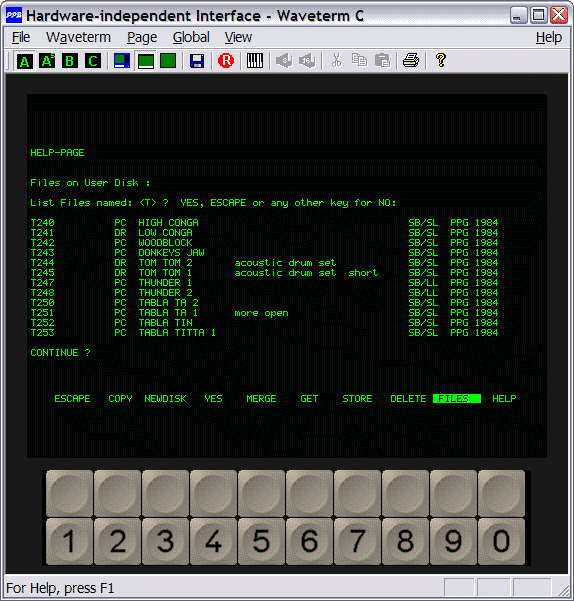Push the blank key above number 4
The width and height of the screenshot is (574, 601).
(213, 493)
